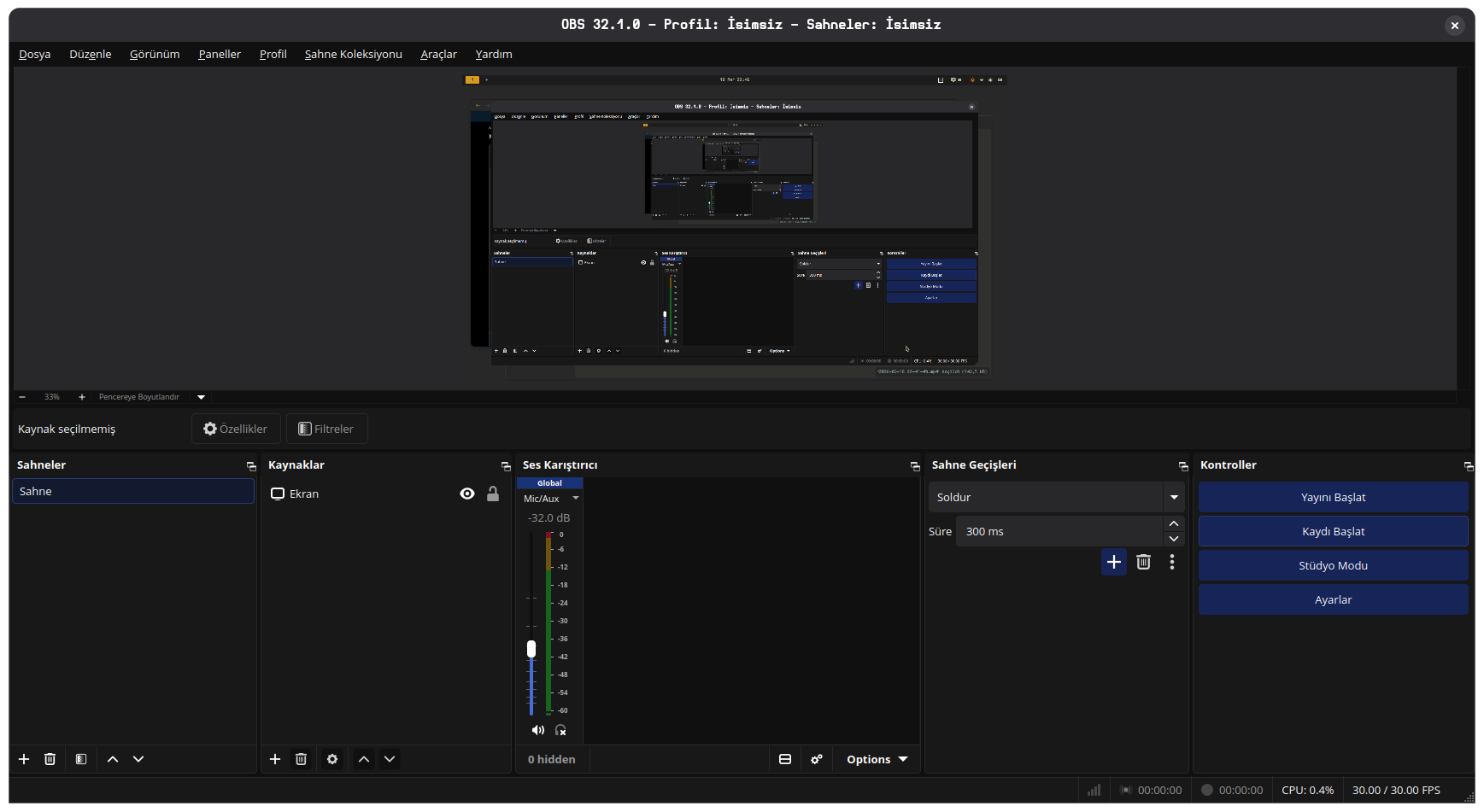The width and height of the screenshot is (1484, 812).
Task: Click the "0 hidden" label in mixer
Action: pos(552,759)
